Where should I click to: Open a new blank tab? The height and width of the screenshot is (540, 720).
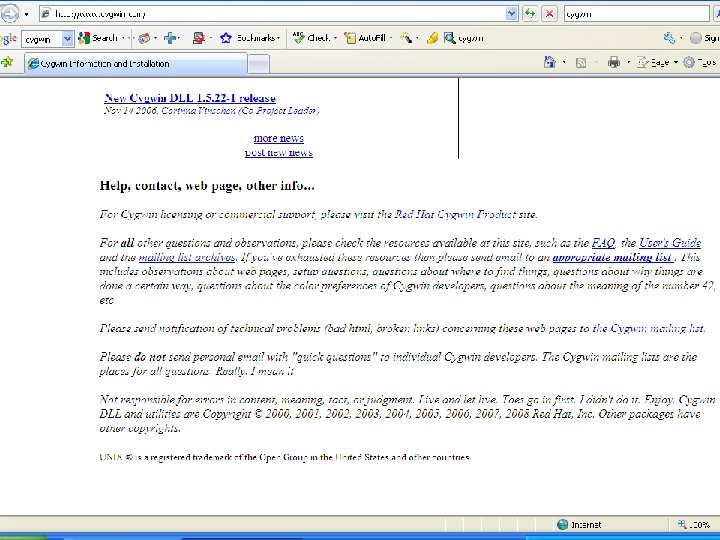pyautogui.click(x=259, y=64)
